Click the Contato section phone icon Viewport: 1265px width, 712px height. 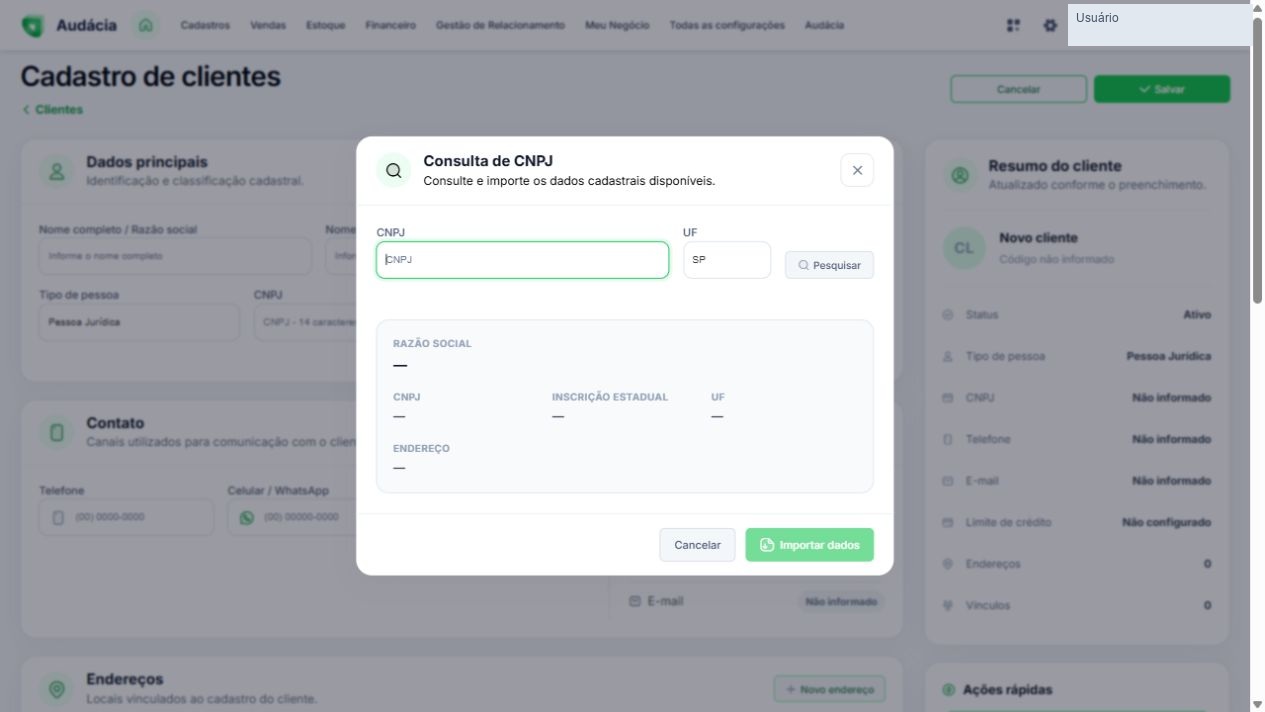coord(57,432)
